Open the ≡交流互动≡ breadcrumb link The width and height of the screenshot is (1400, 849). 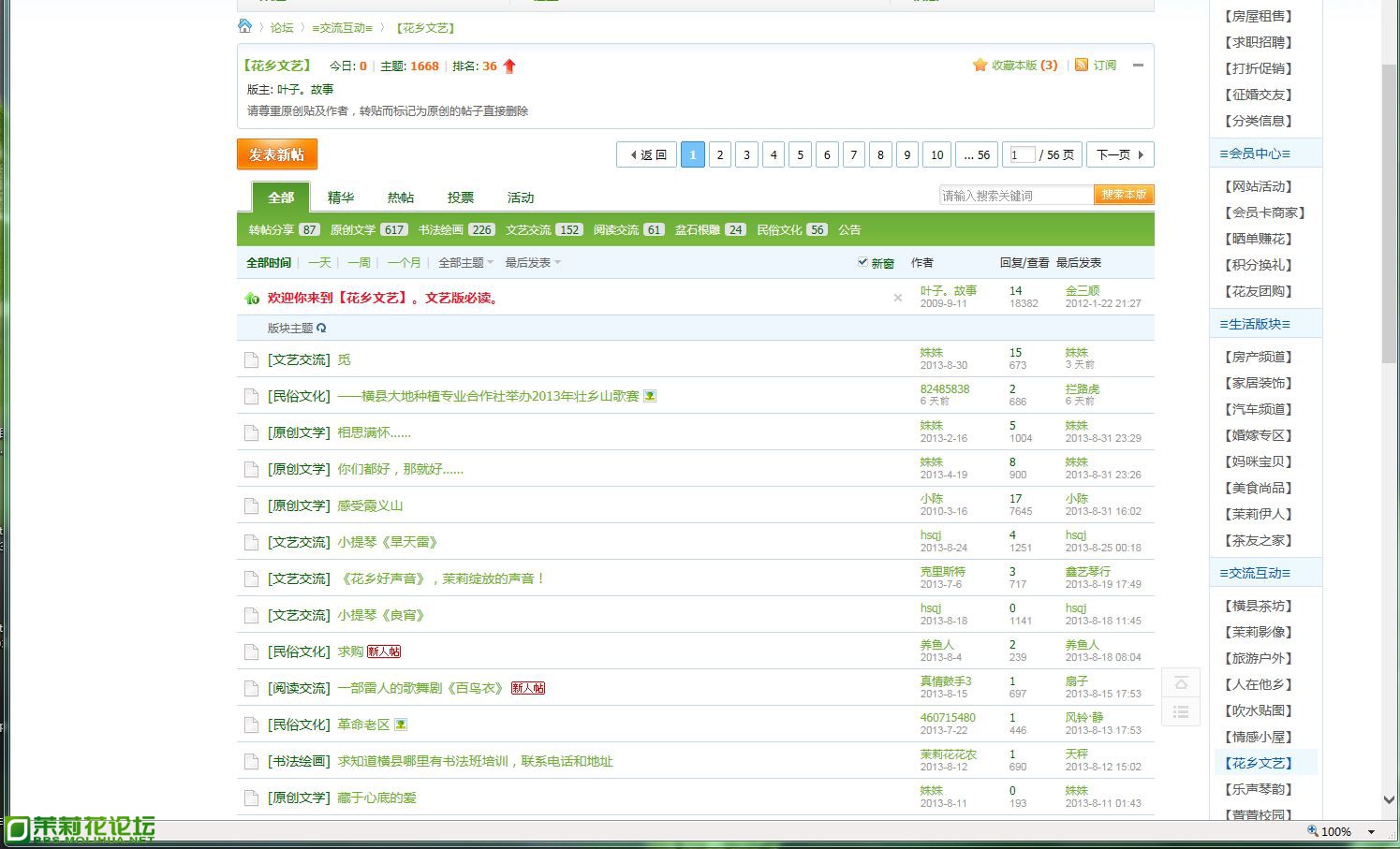343,28
